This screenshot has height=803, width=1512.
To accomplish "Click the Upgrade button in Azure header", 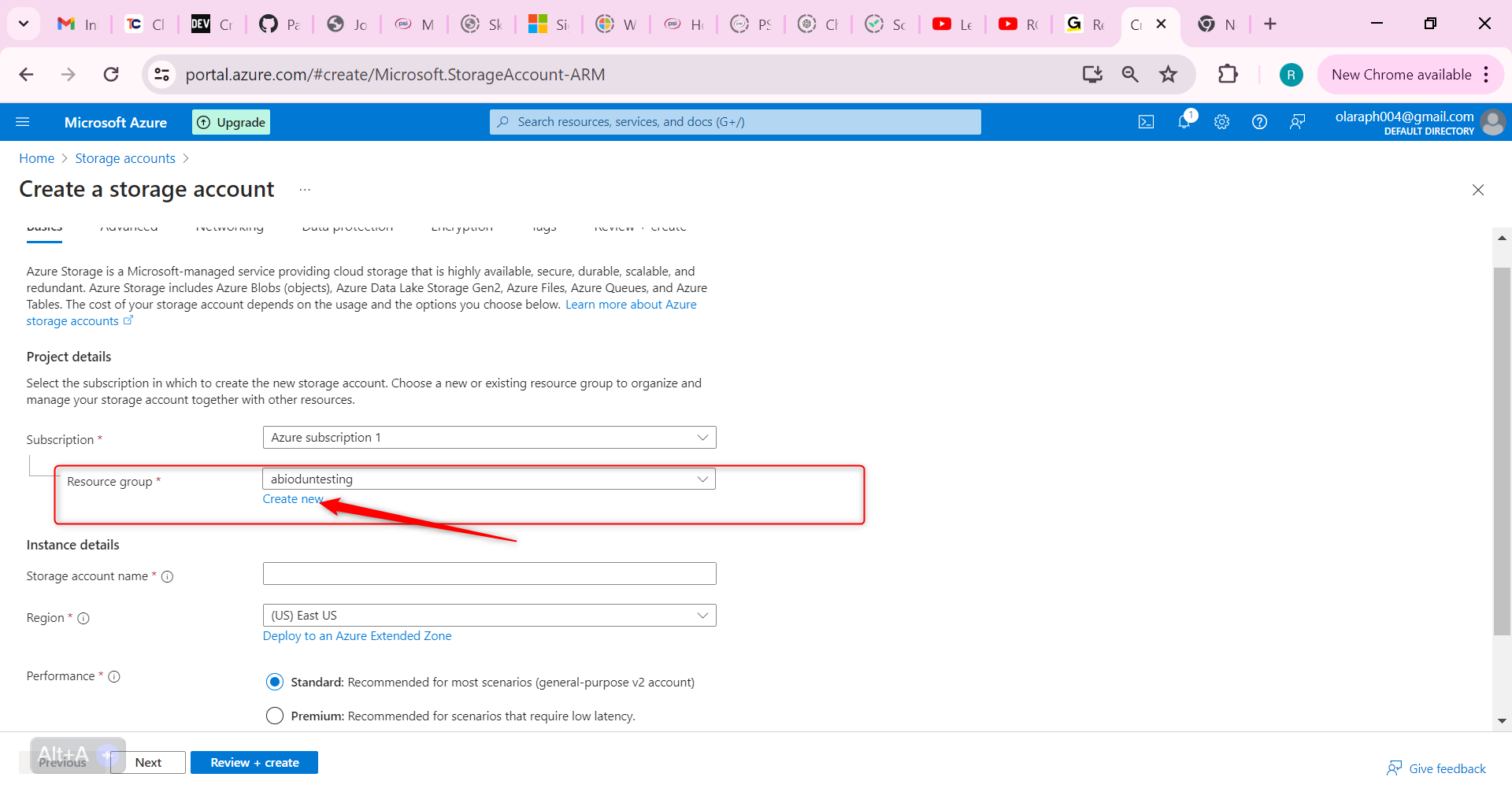I will click(x=232, y=122).
